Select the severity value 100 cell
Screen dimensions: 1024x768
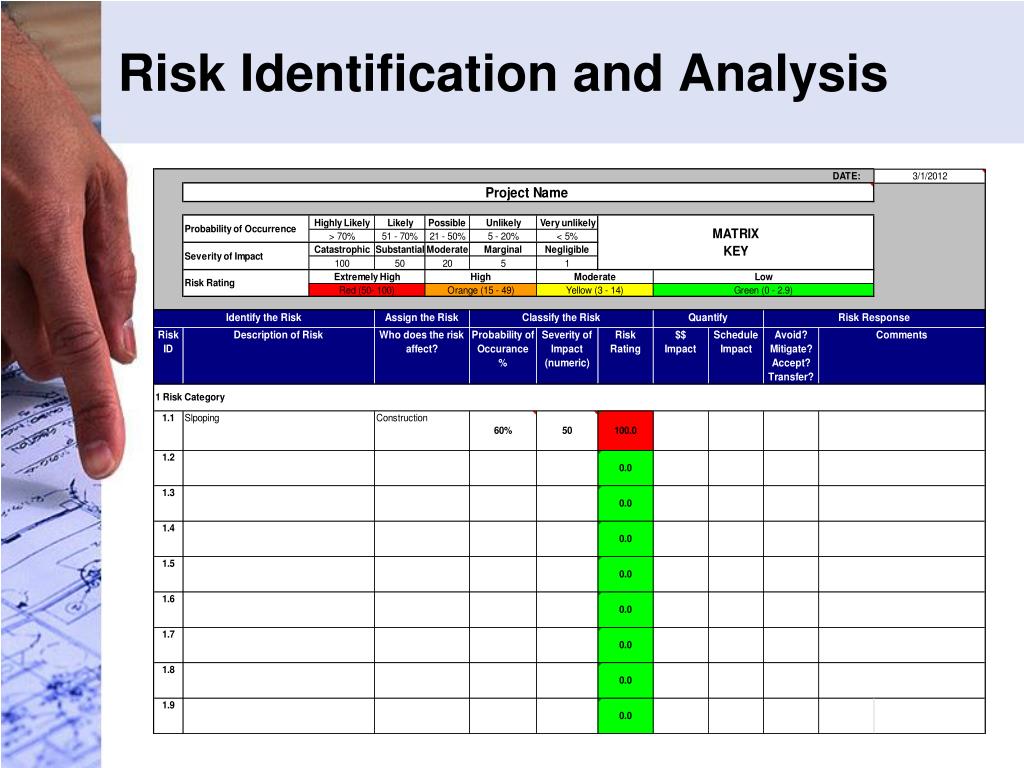tap(342, 263)
